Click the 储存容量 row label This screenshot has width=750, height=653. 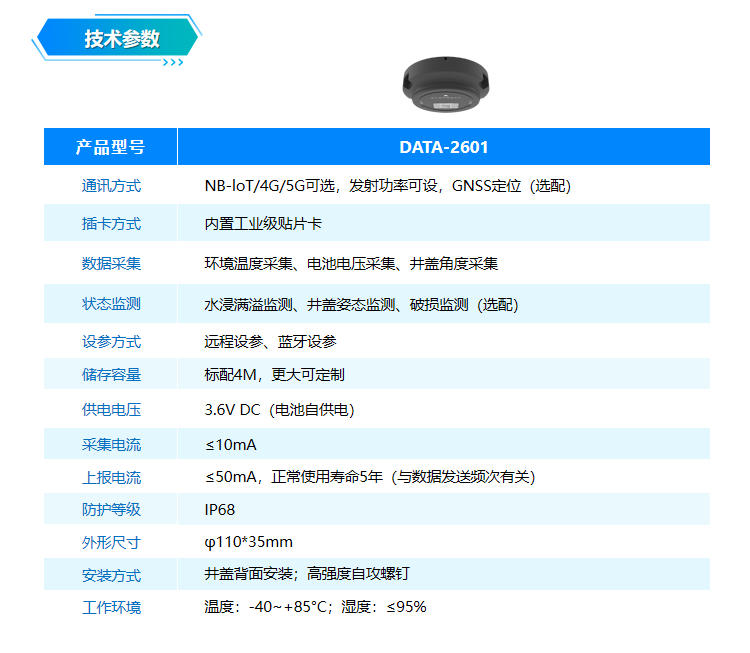[x=111, y=375]
